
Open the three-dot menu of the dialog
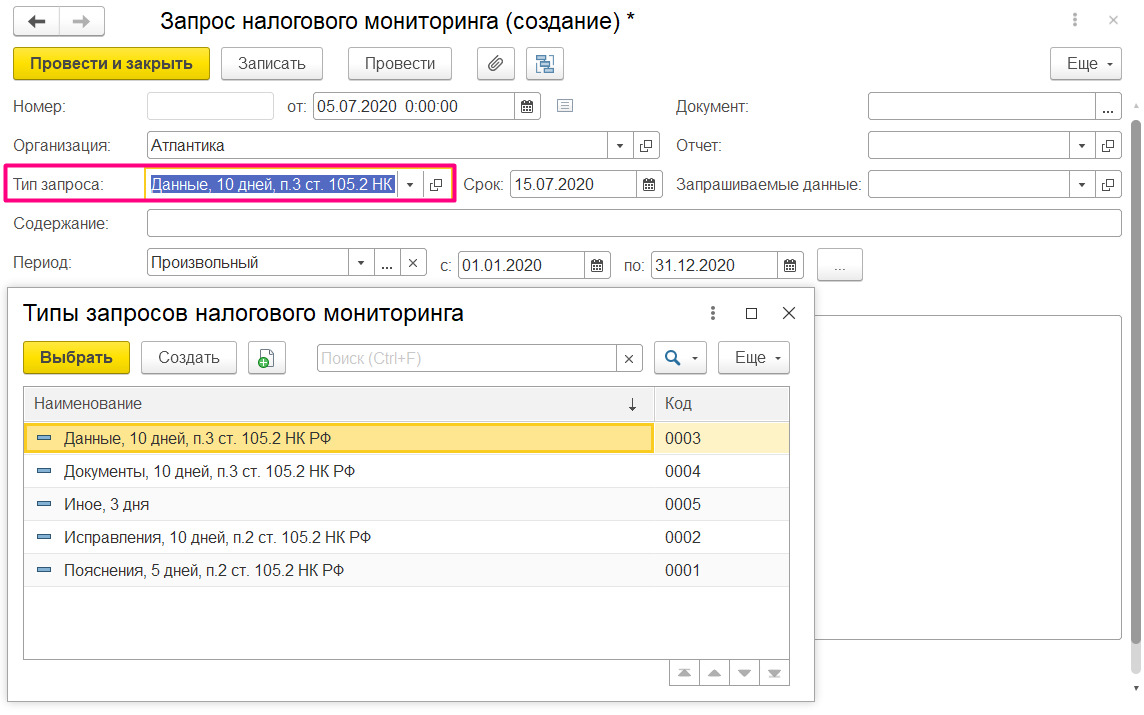(x=713, y=313)
